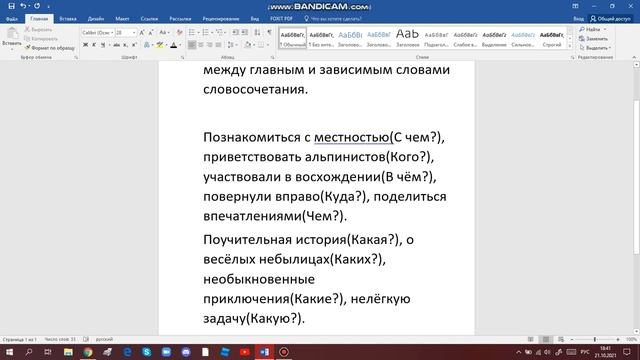
Task: Click the Вход sign-in link
Action: coord(578,19)
